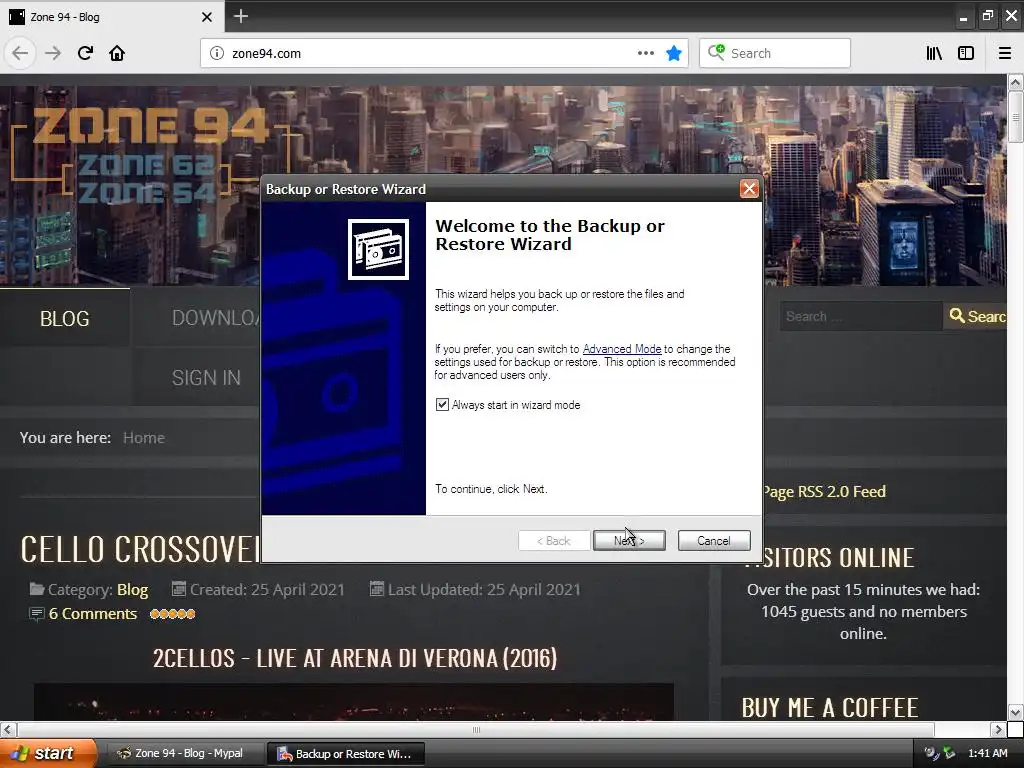Go back using the browser back arrow
Viewport: 1024px width, 768px height.
(x=20, y=53)
